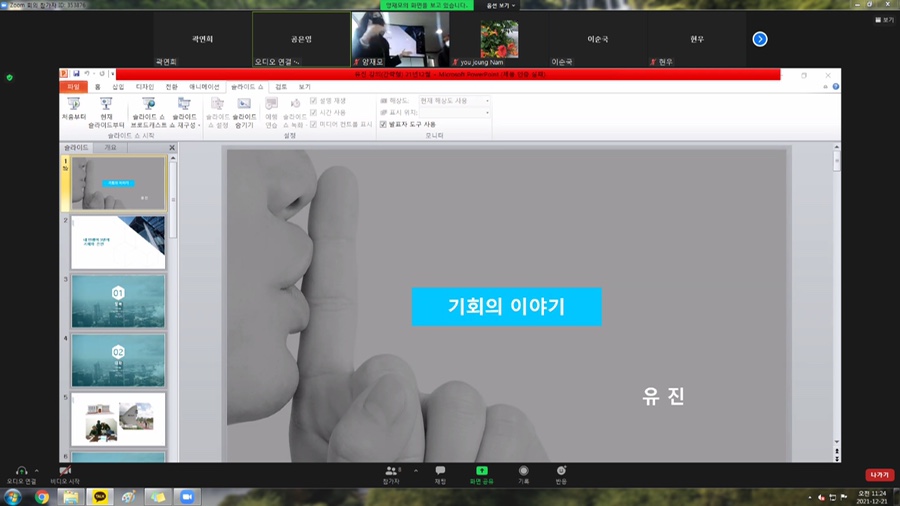Image resolution: width=900 pixels, height=506 pixels.
Task: Click the Zoom View (보기) button
Action: (x=885, y=20)
